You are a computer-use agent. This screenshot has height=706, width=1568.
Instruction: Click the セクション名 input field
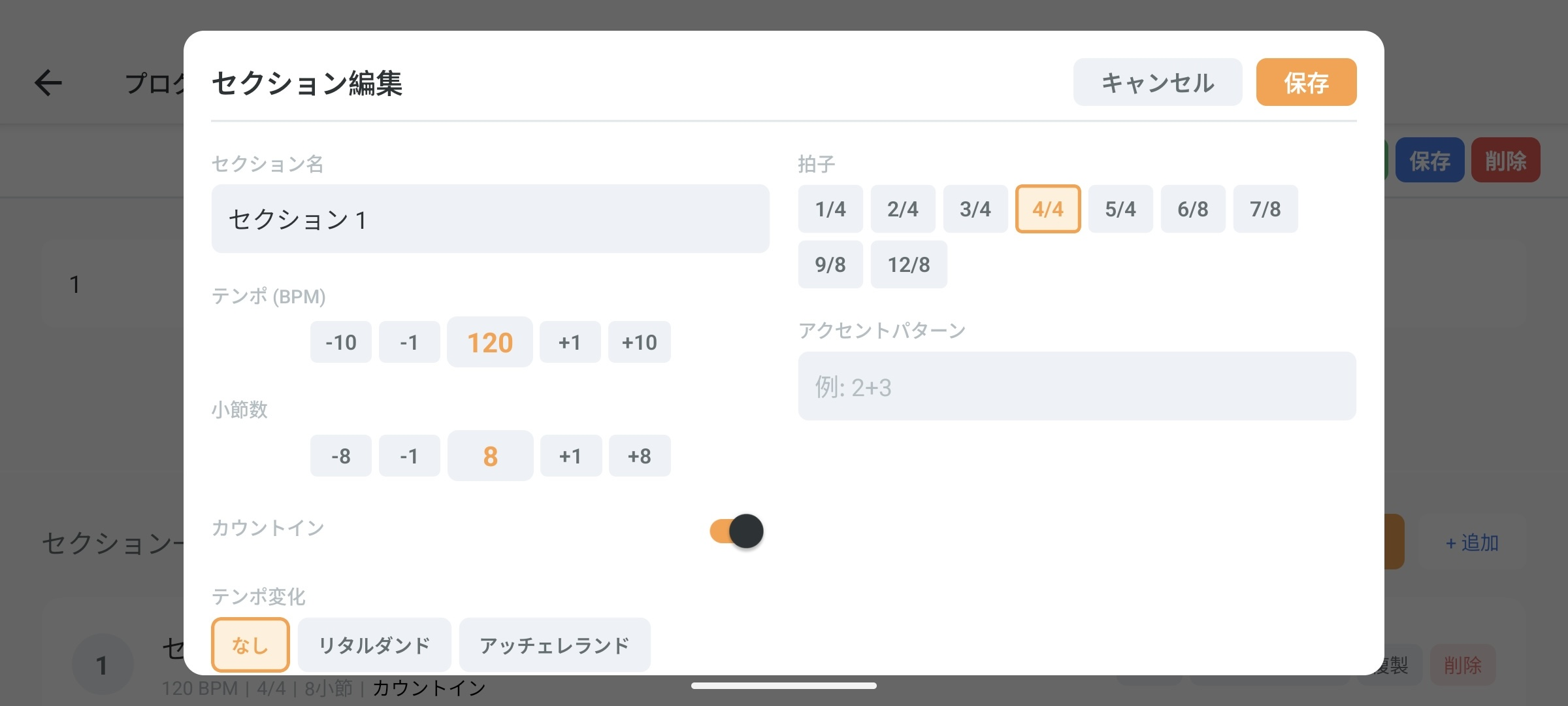tap(490, 219)
